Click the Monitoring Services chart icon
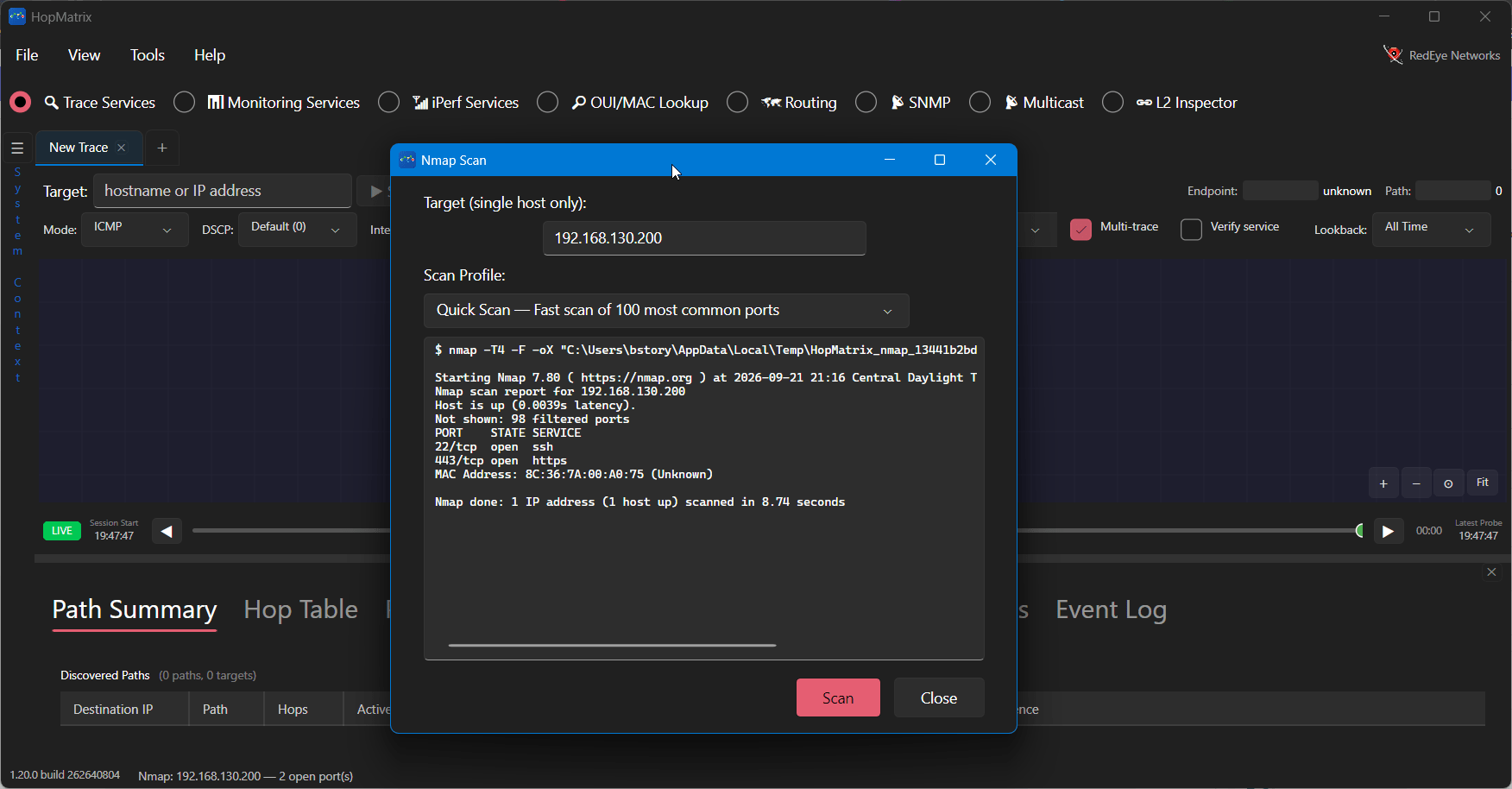The height and width of the screenshot is (789, 1512). [x=215, y=103]
